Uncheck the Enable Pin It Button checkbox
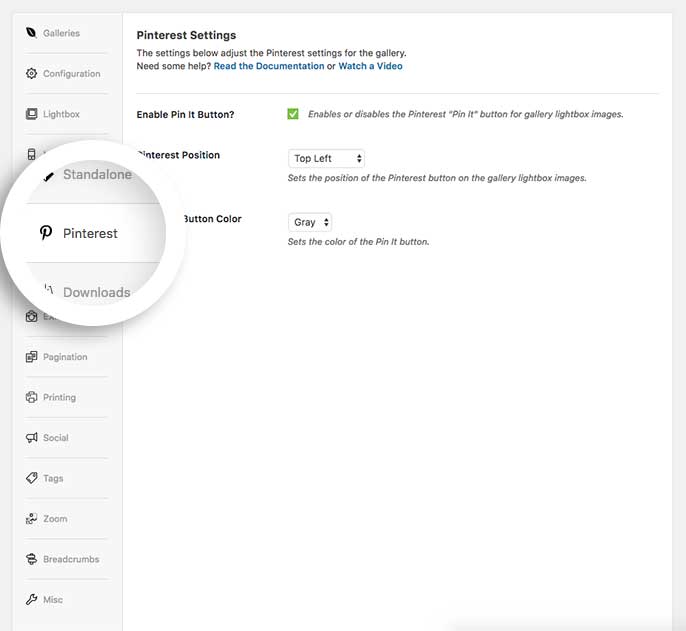 pyautogui.click(x=293, y=114)
